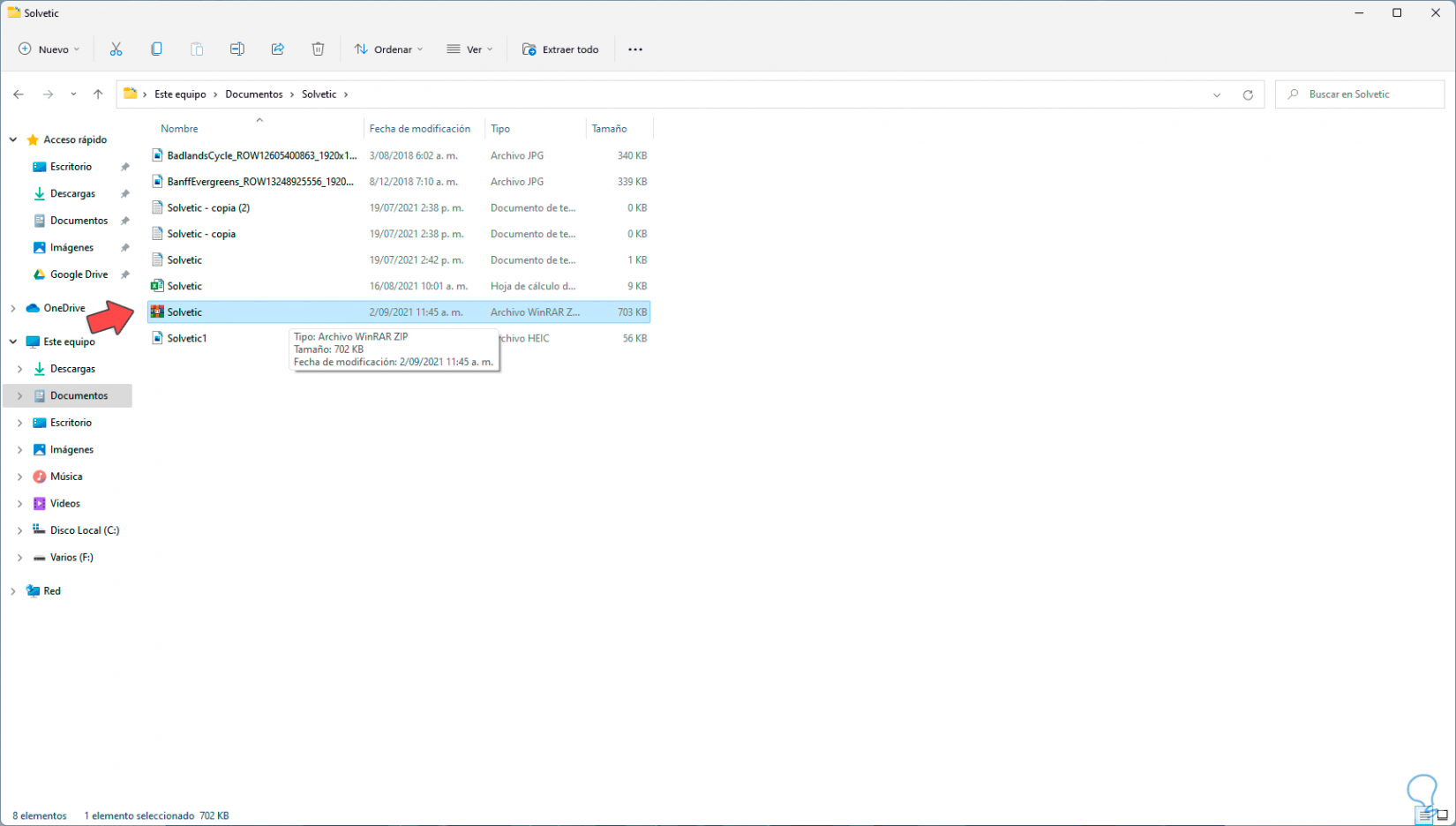Open the Ver view dropdown
The width and height of the screenshot is (1456, 826).
pyautogui.click(x=470, y=49)
